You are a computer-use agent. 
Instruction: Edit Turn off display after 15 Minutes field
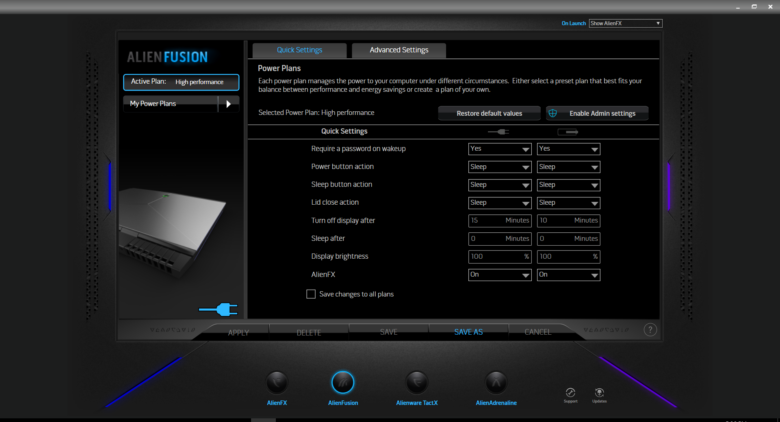tap(499, 220)
